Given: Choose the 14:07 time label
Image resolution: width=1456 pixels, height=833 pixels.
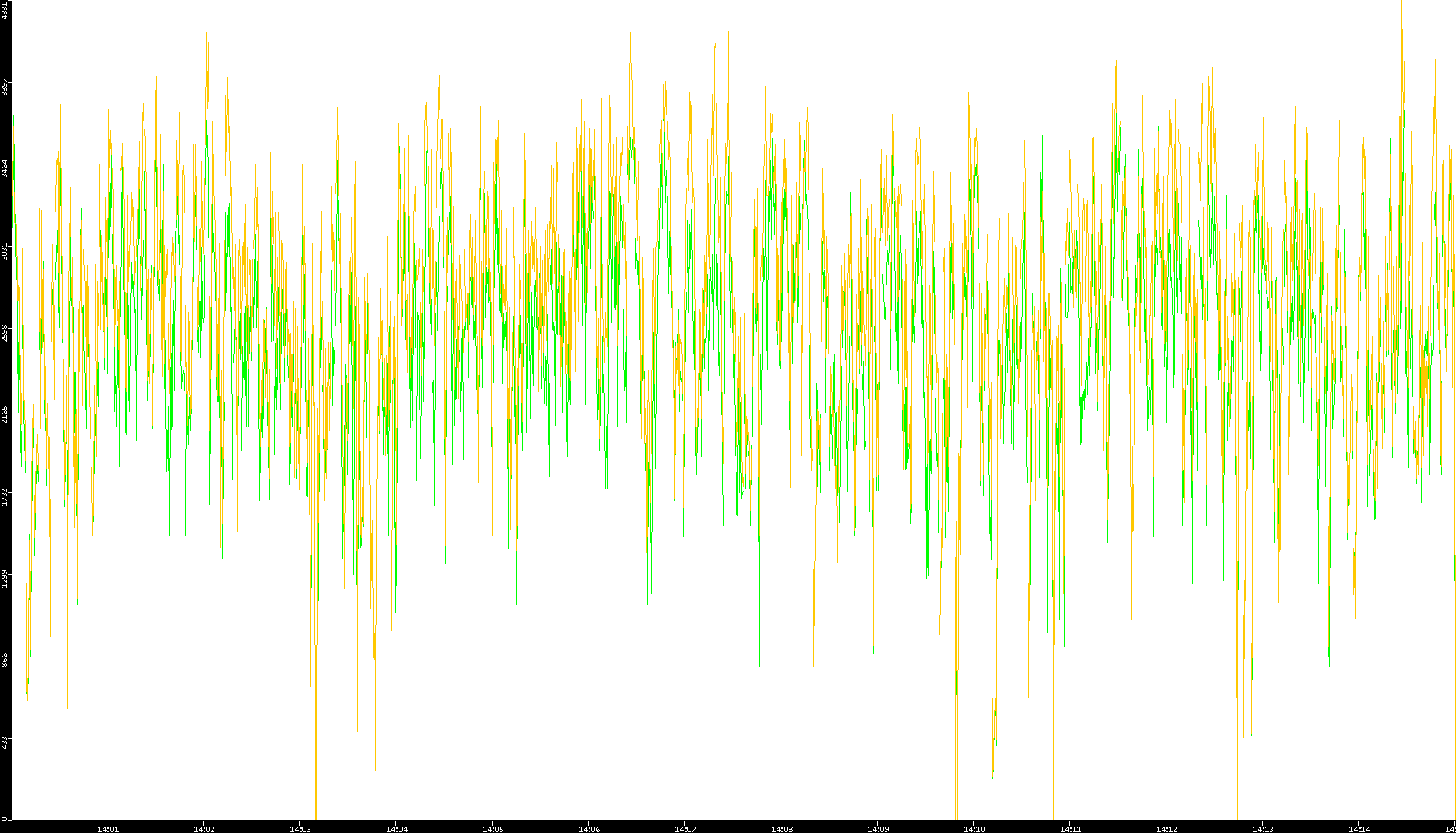Looking at the screenshot, I should click(x=685, y=829).
